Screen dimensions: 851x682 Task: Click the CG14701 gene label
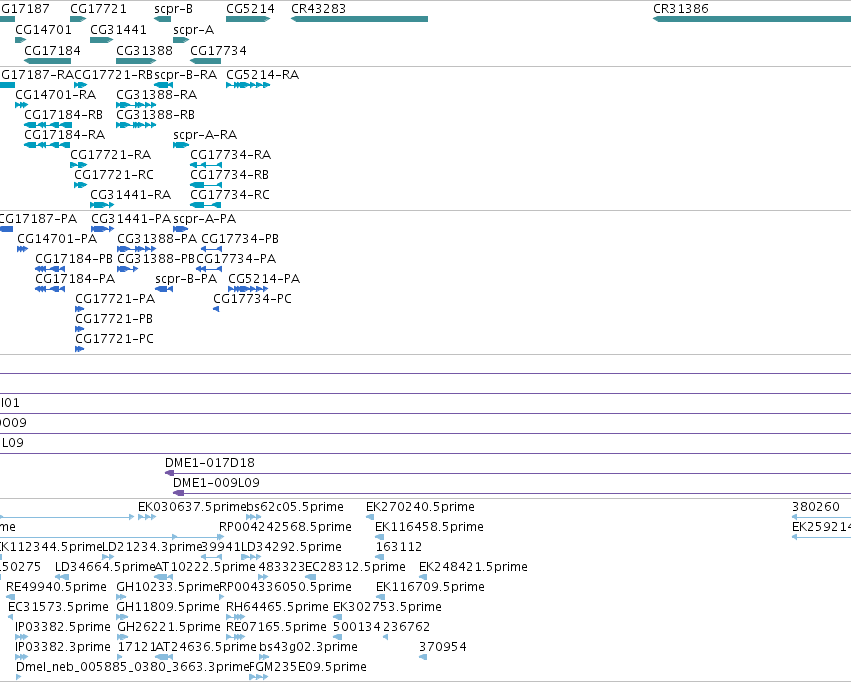(x=43, y=29)
